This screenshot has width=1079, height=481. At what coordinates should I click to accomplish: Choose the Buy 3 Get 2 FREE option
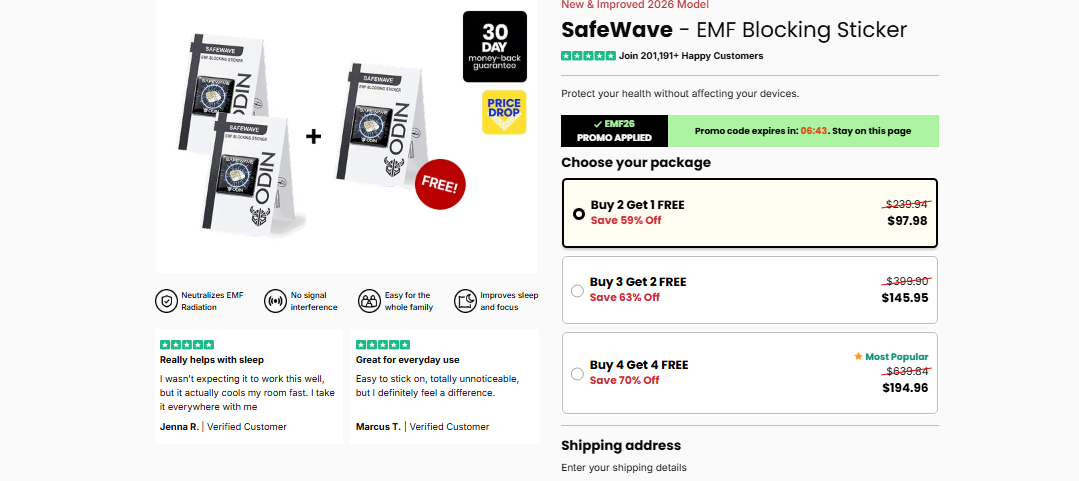tap(577, 291)
